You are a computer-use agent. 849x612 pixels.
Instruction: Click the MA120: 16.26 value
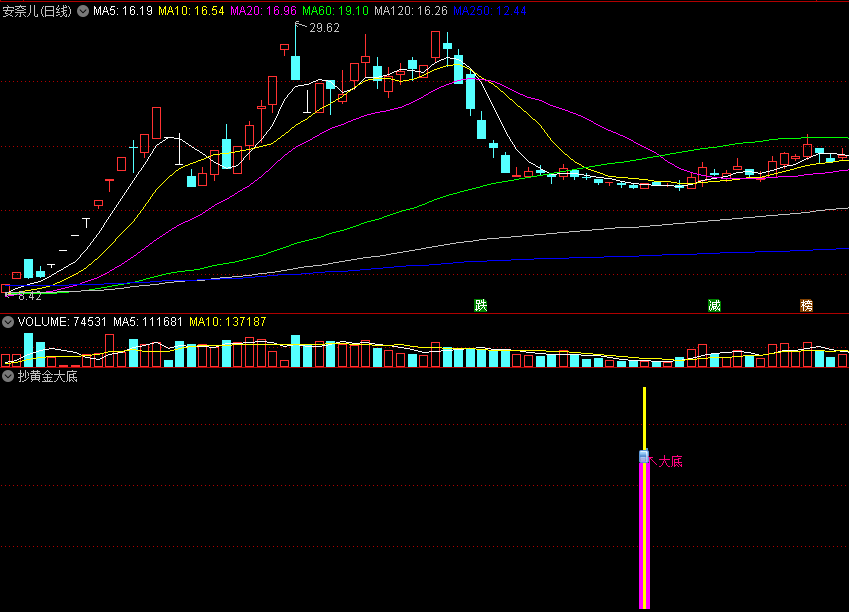pos(411,11)
